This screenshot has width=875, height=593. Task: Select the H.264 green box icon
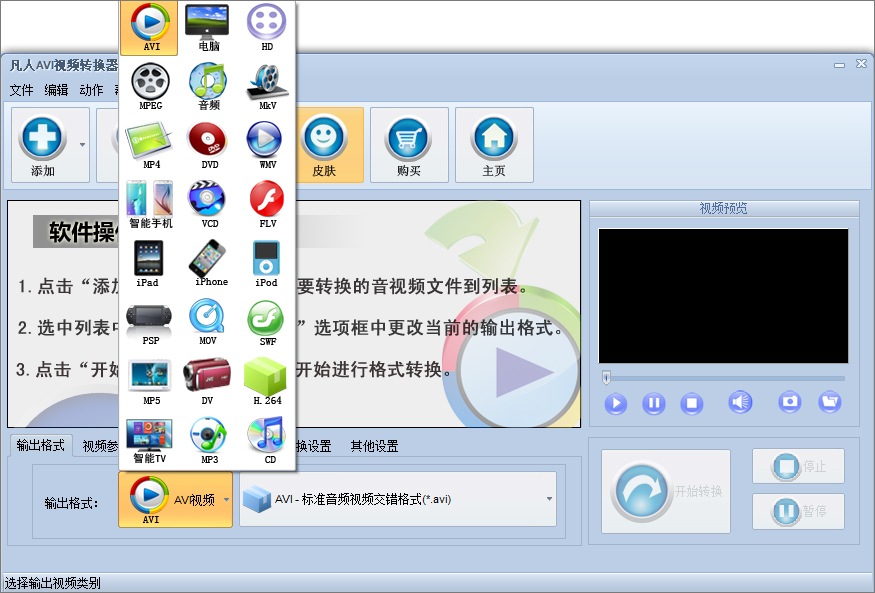pos(267,382)
